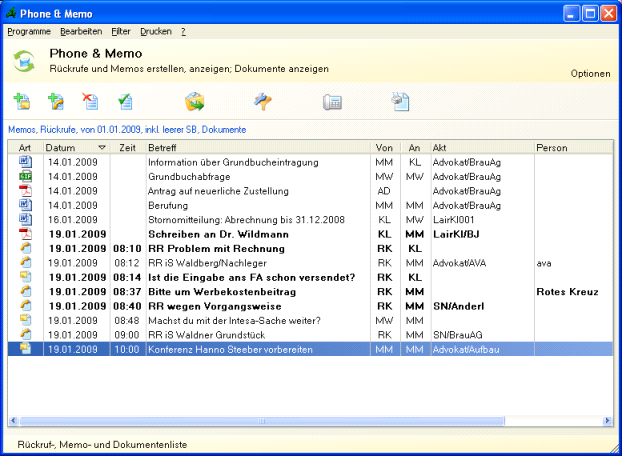This screenshot has height=456, width=622.
Task: Click the Optionen link
Action: pyautogui.click(x=590, y=74)
